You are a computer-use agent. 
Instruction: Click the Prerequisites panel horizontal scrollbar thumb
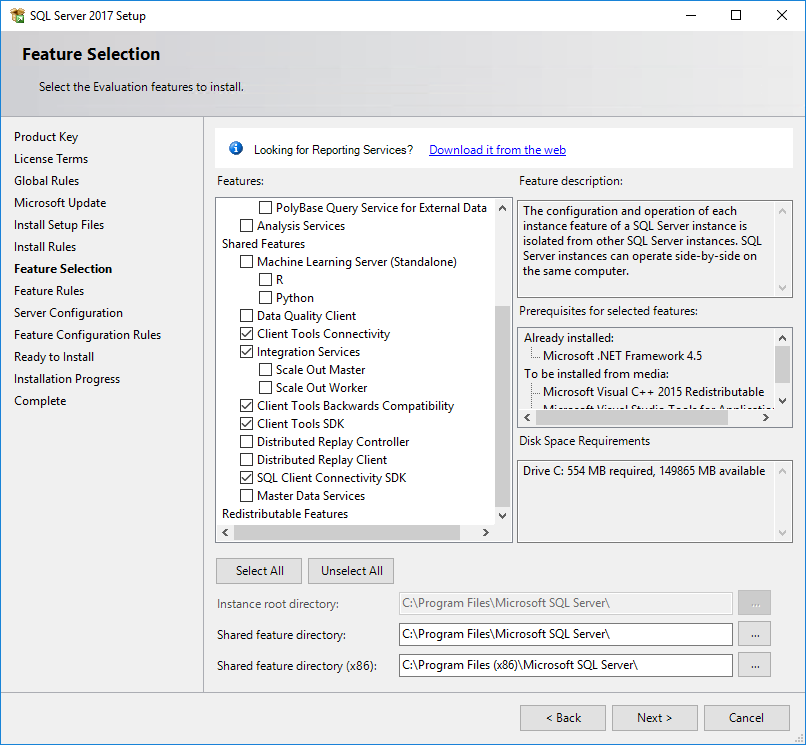[632, 417]
